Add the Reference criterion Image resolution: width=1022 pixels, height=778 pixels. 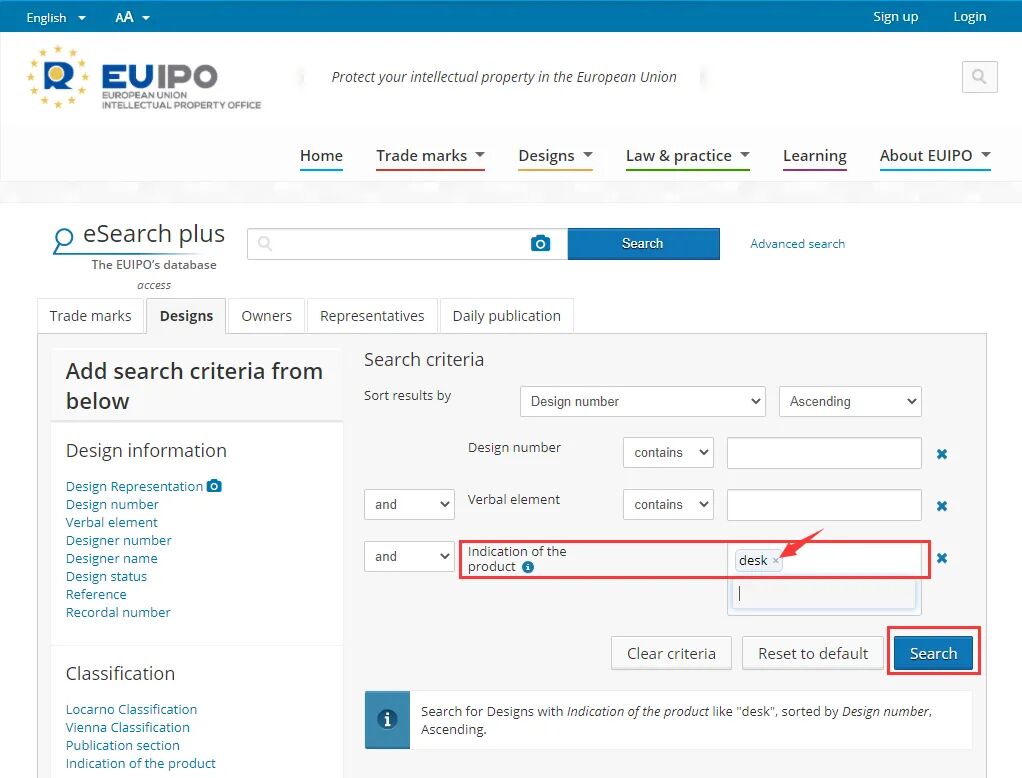96,594
